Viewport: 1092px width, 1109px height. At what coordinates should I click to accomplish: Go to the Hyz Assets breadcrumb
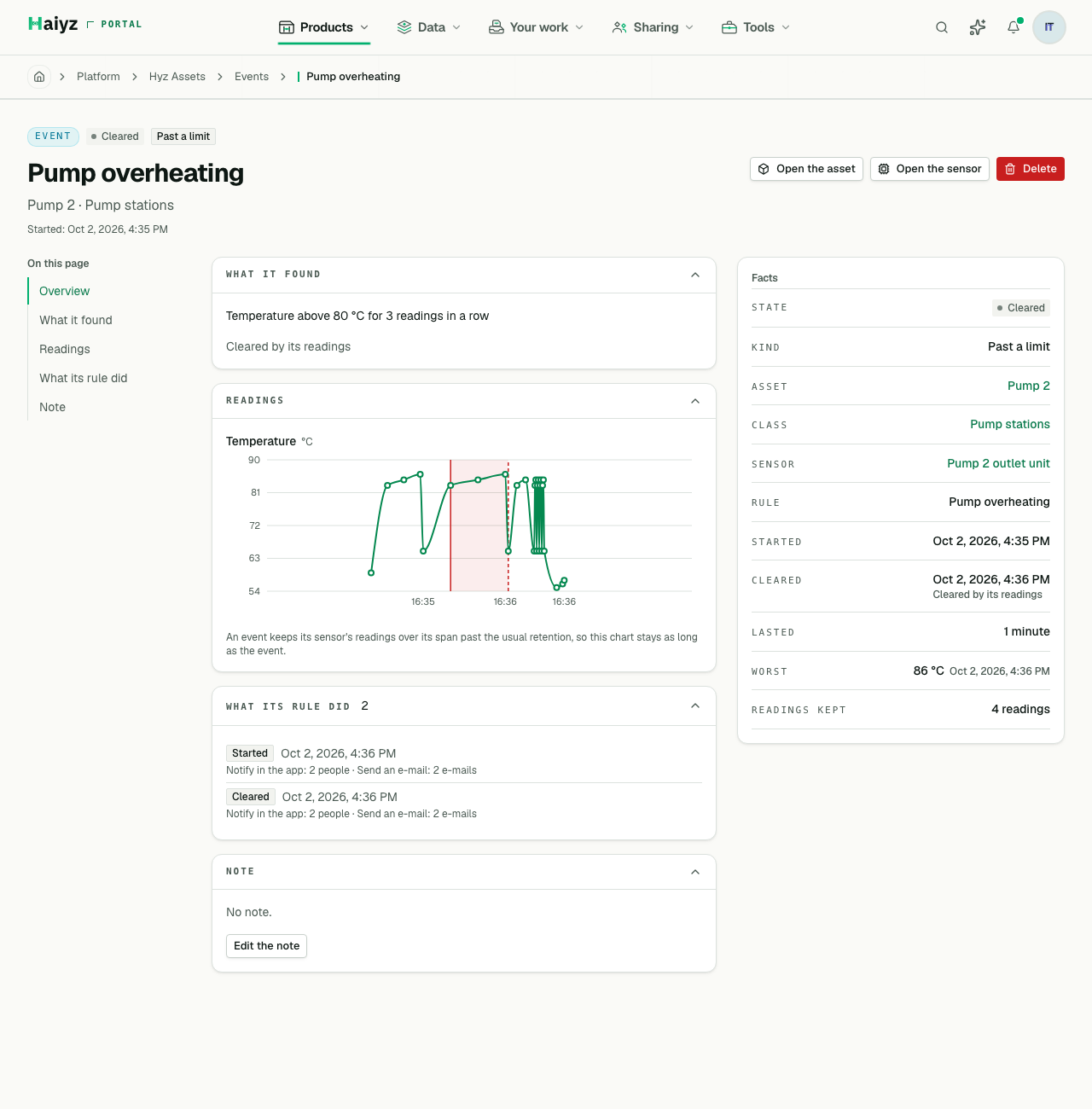click(x=177, y=77)
